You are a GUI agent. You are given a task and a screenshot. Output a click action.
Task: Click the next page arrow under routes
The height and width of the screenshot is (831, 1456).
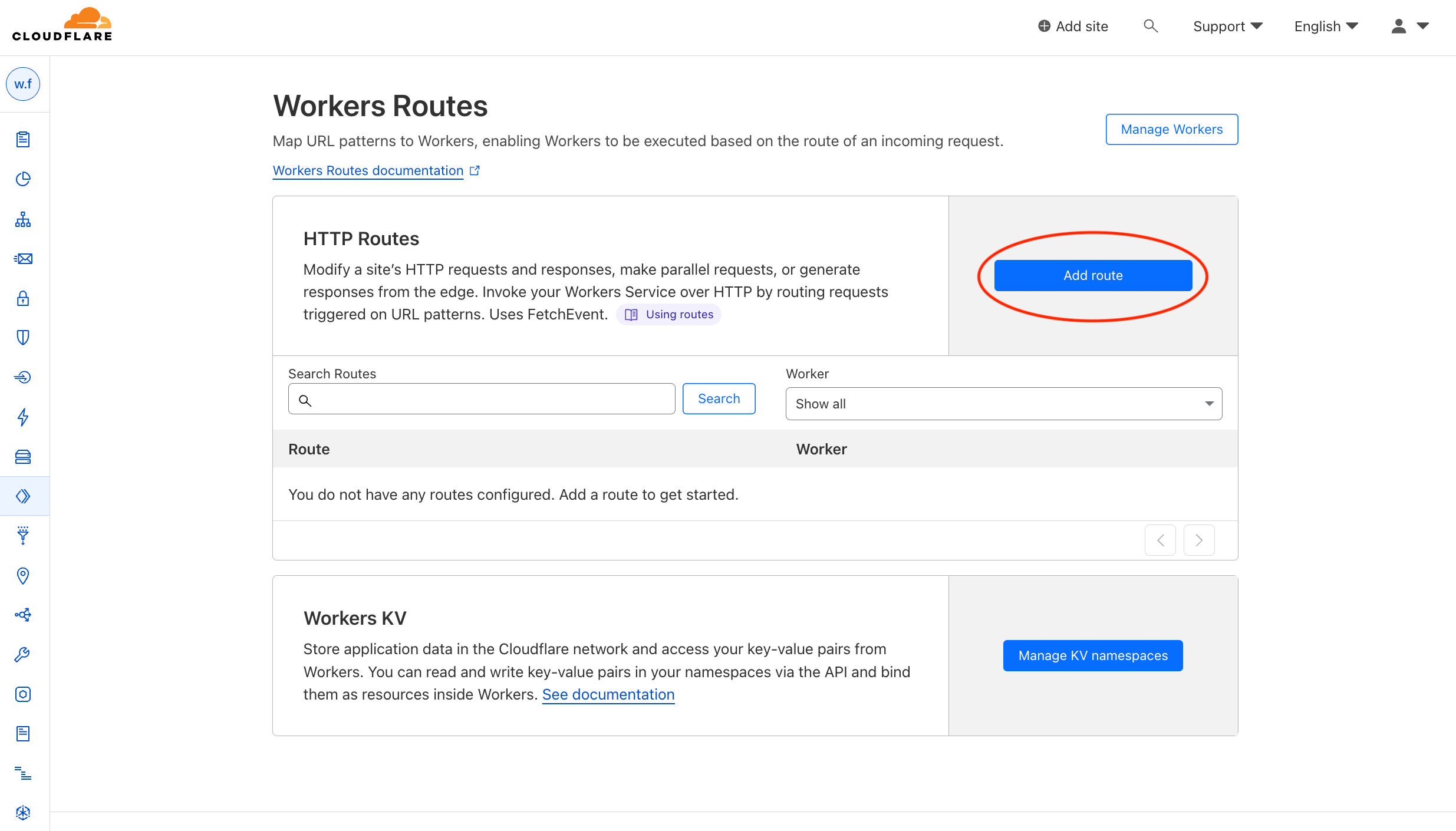pyautogui.click(x=1198, y=539)
